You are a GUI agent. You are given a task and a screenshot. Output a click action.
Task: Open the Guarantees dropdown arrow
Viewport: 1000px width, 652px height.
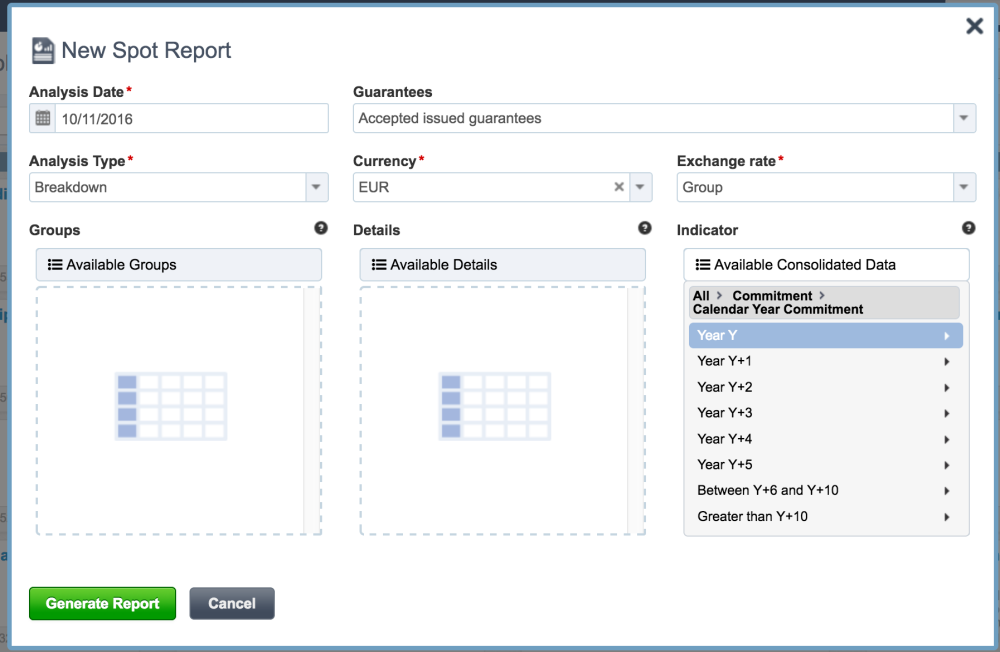pos(964,118)
